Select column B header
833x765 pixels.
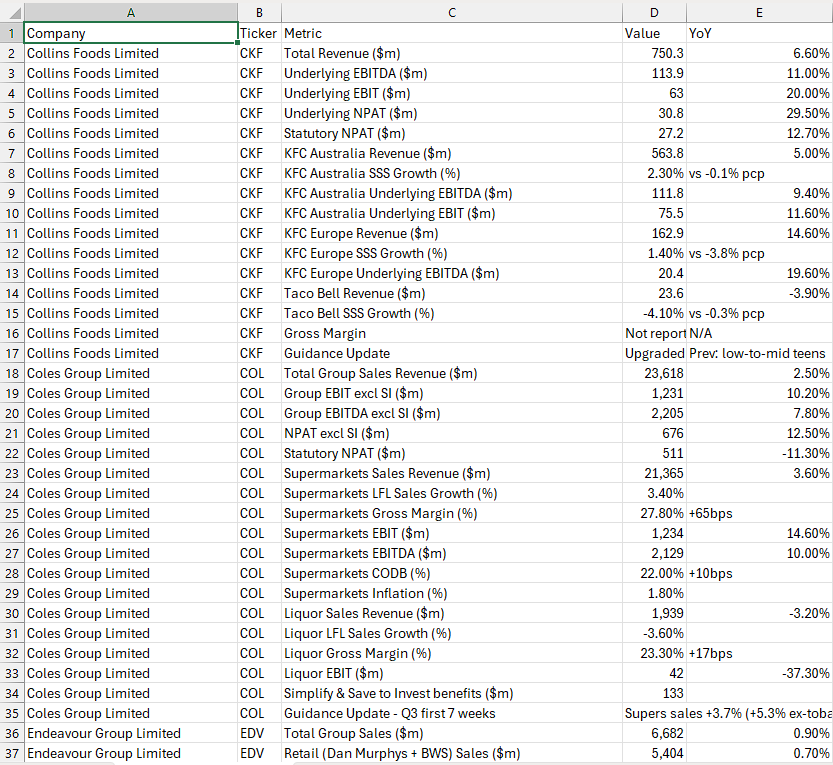(259, 12)
